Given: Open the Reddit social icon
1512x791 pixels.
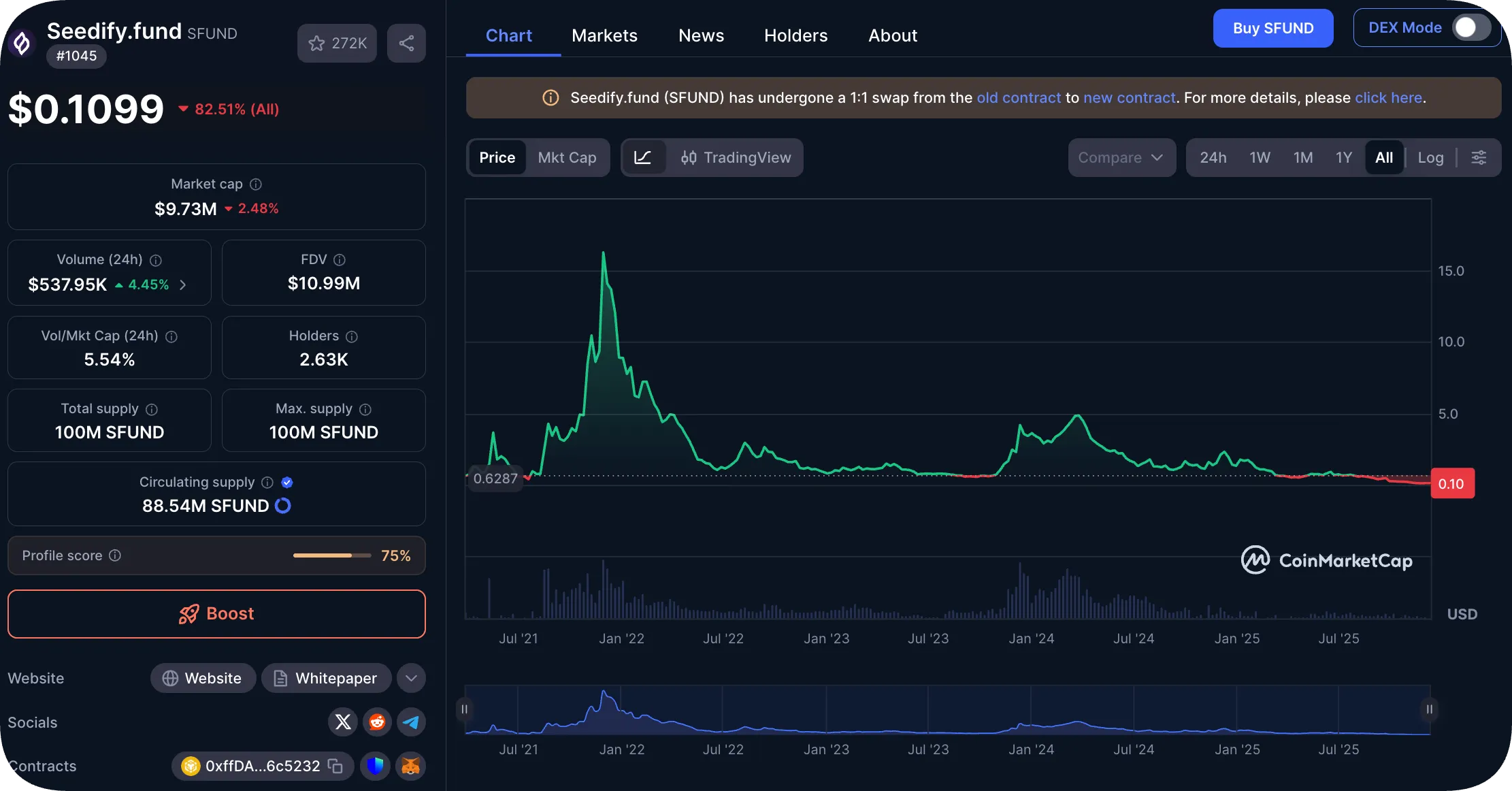Looking at the screenshot, I should tap(377, 722).
